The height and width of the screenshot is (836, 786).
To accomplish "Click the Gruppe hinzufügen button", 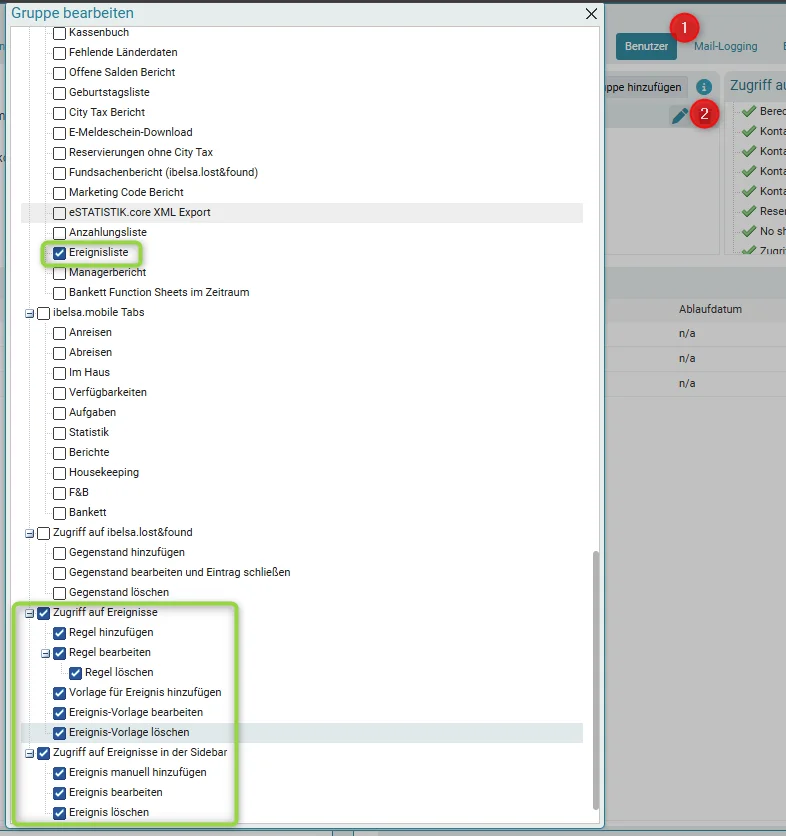I will click(646, 87).
